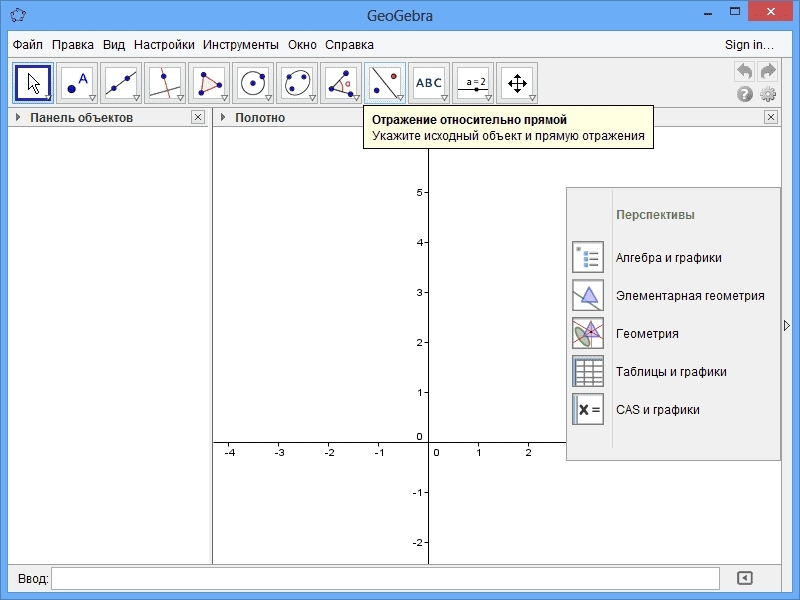The height and width of the screenshot is (600, 800).
Task: Open the Настройки menu
Action: click(x=164, y=45)
